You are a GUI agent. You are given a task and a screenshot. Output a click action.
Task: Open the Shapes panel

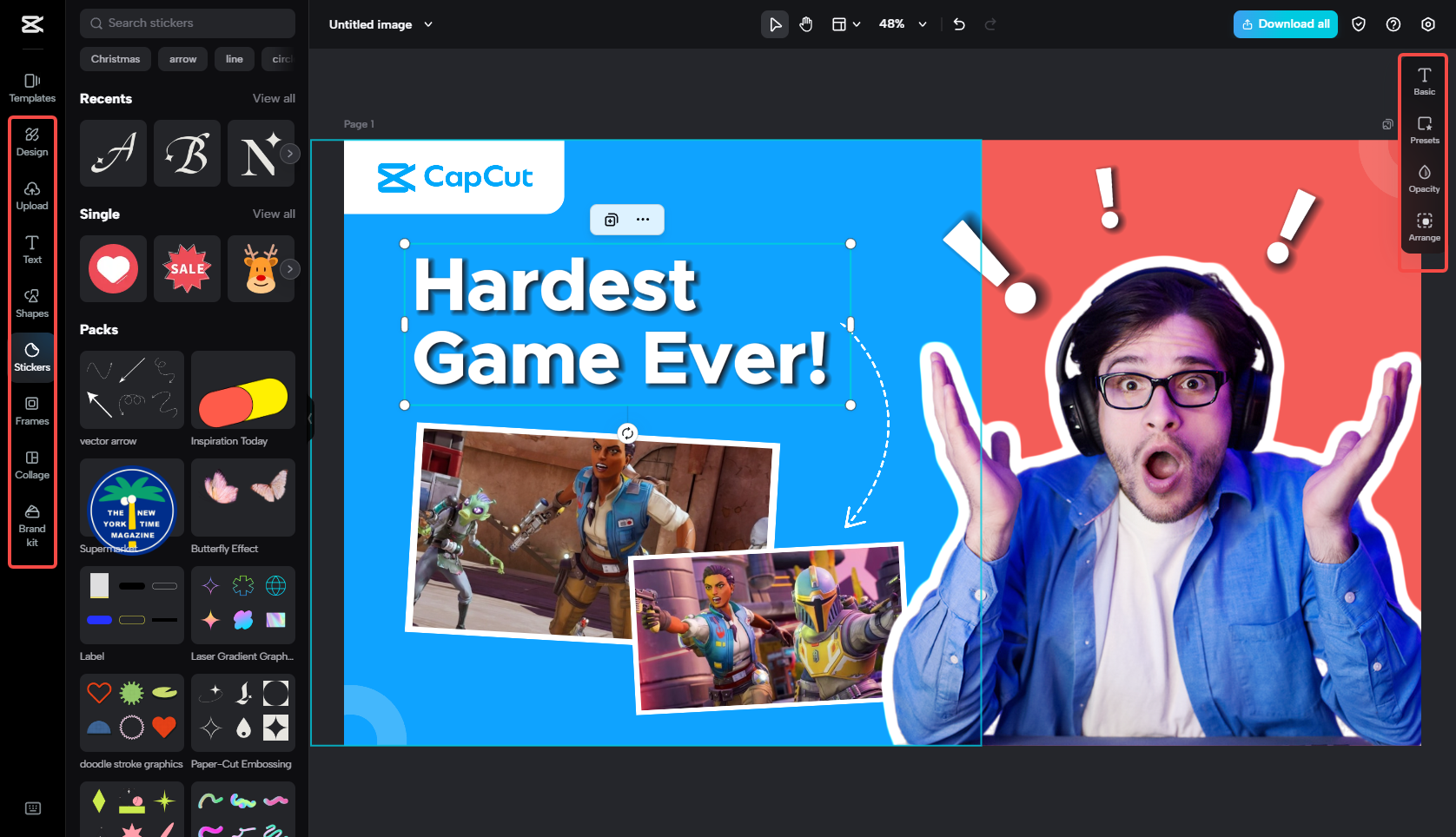tap(32, 303)
